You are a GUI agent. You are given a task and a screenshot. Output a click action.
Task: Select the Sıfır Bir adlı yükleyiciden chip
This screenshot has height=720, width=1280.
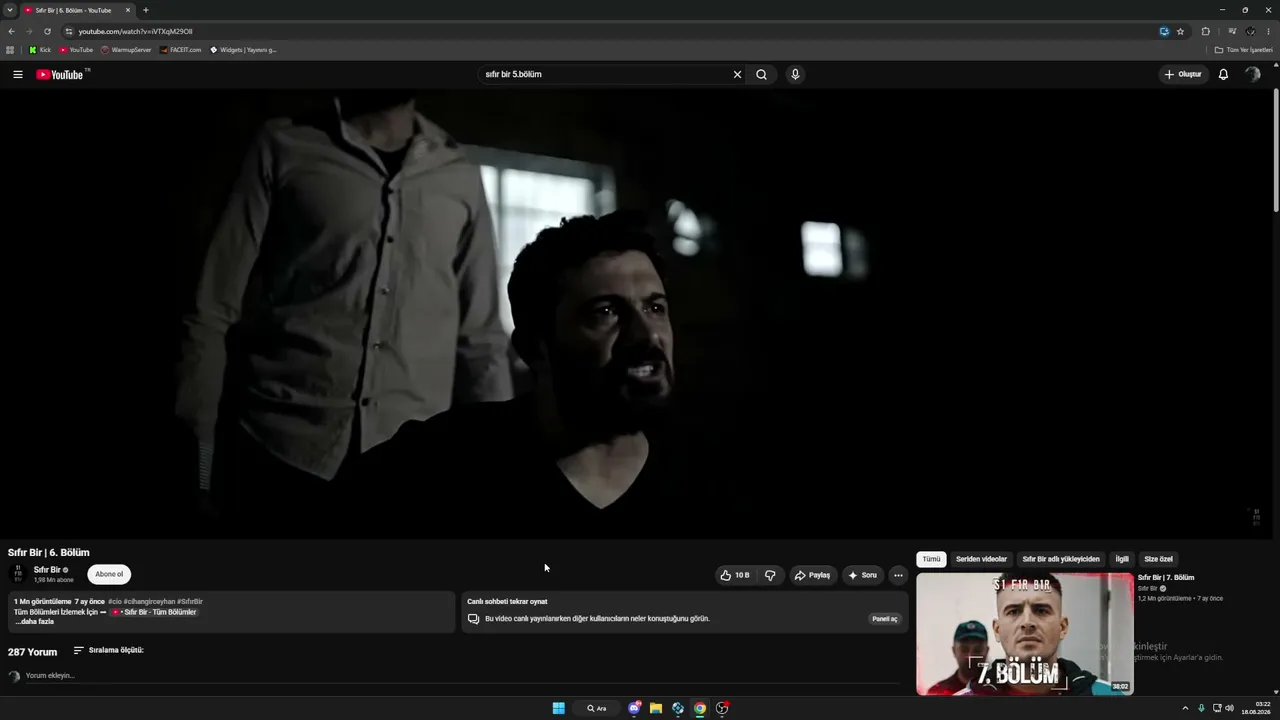click(x=1061, y=559)
